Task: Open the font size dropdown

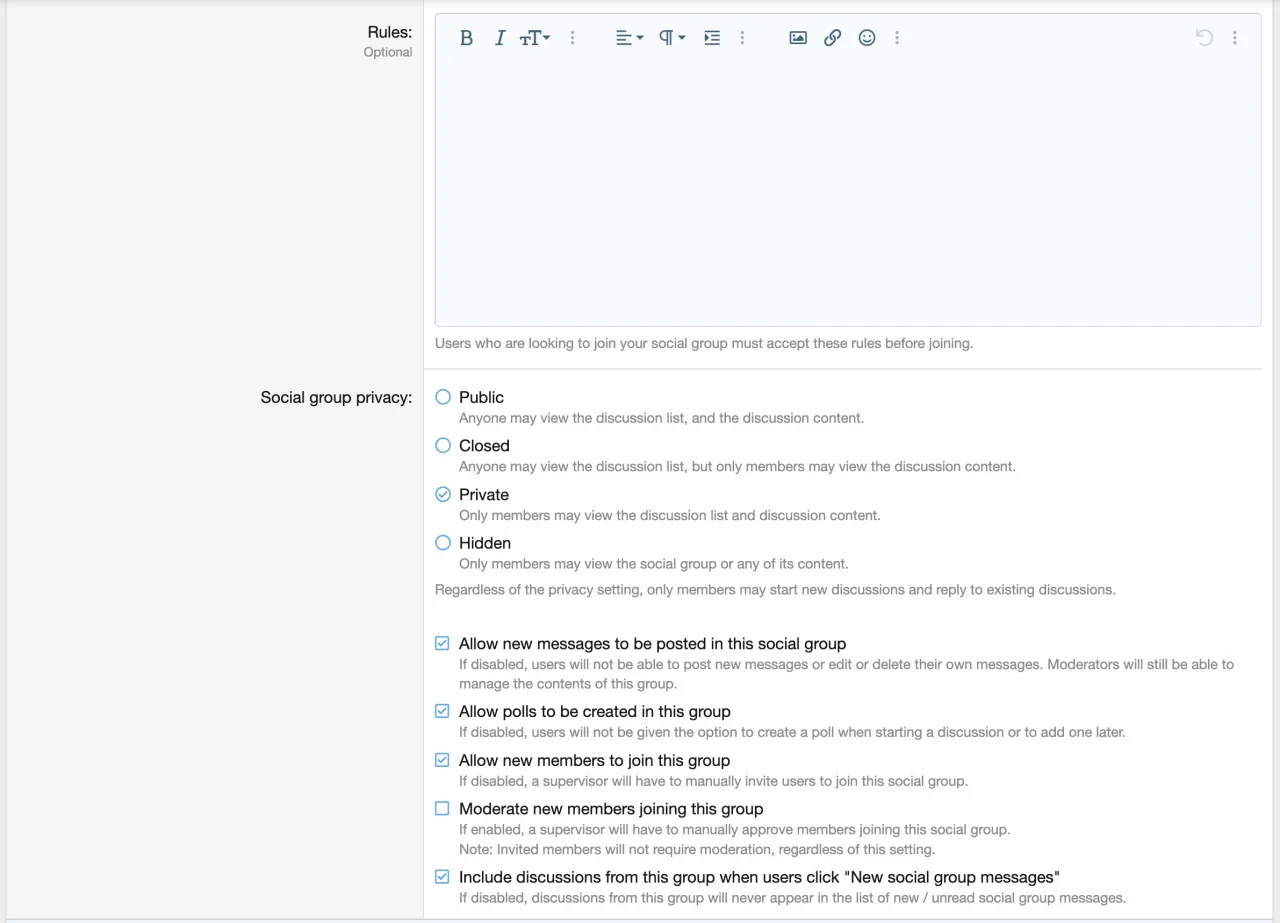Action: pyautogui.click(x=535, y=38)
